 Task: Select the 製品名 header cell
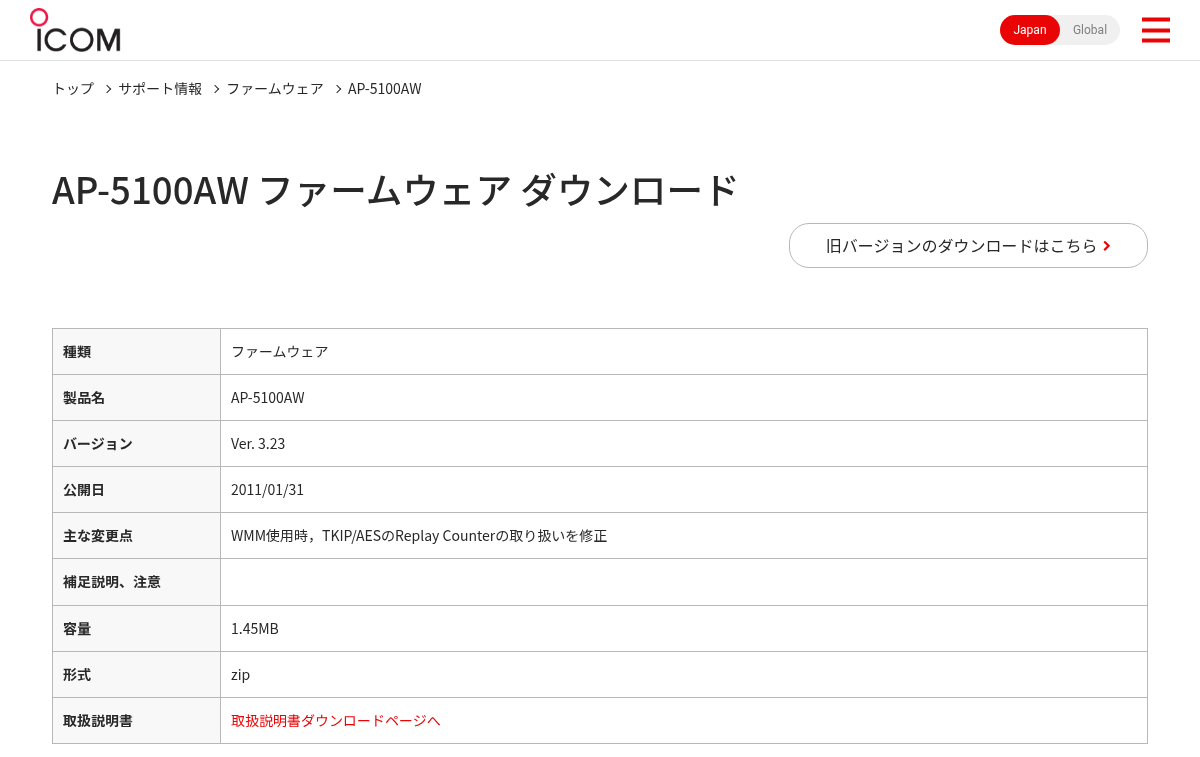click(136, 397)
